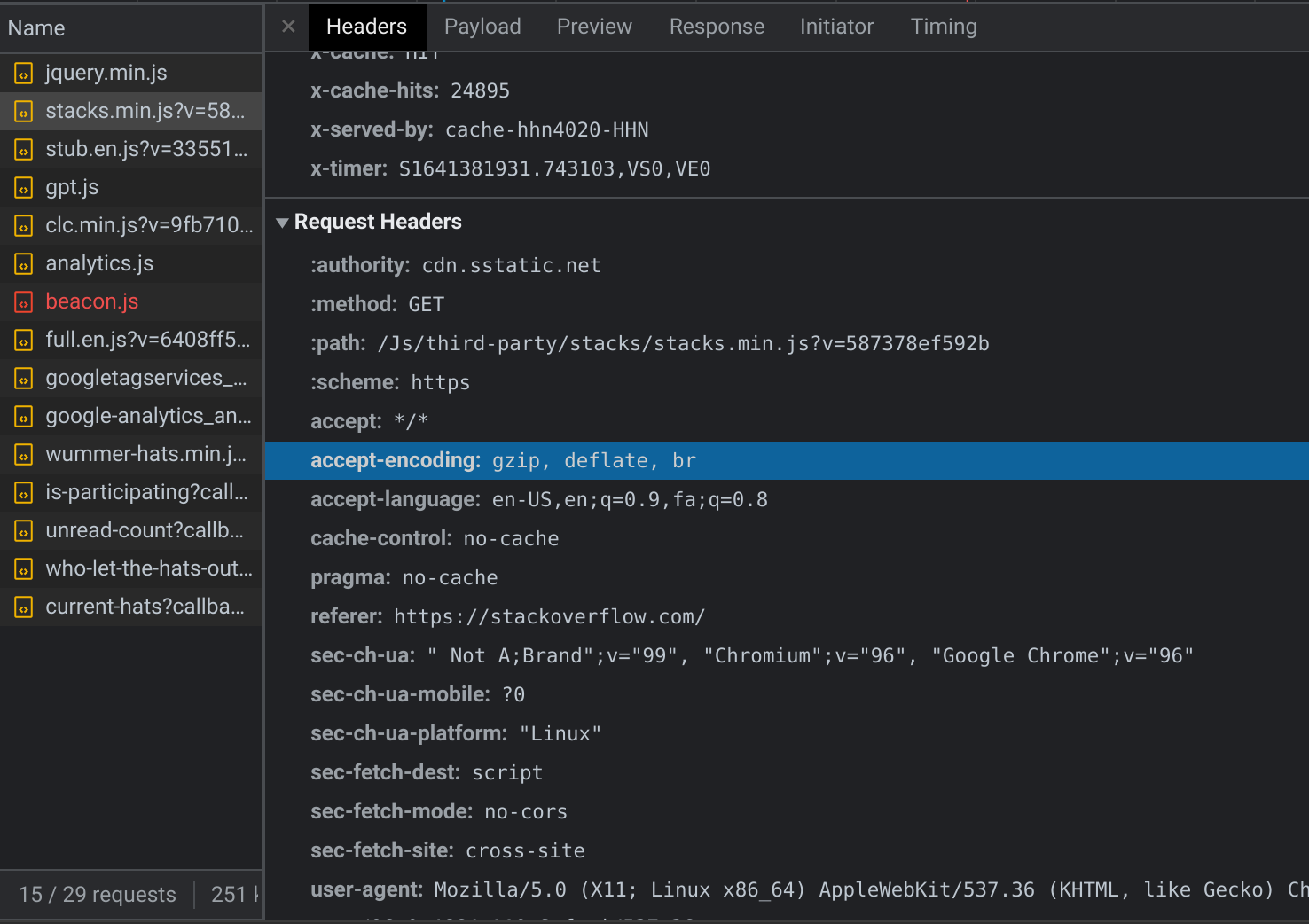
Task: Close the request details pane
Action: pyautogui.click(x=288, y=27)
